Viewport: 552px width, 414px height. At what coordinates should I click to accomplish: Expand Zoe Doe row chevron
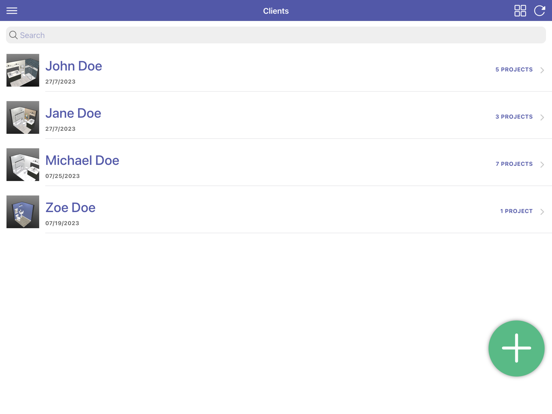[x=542, y=212]
